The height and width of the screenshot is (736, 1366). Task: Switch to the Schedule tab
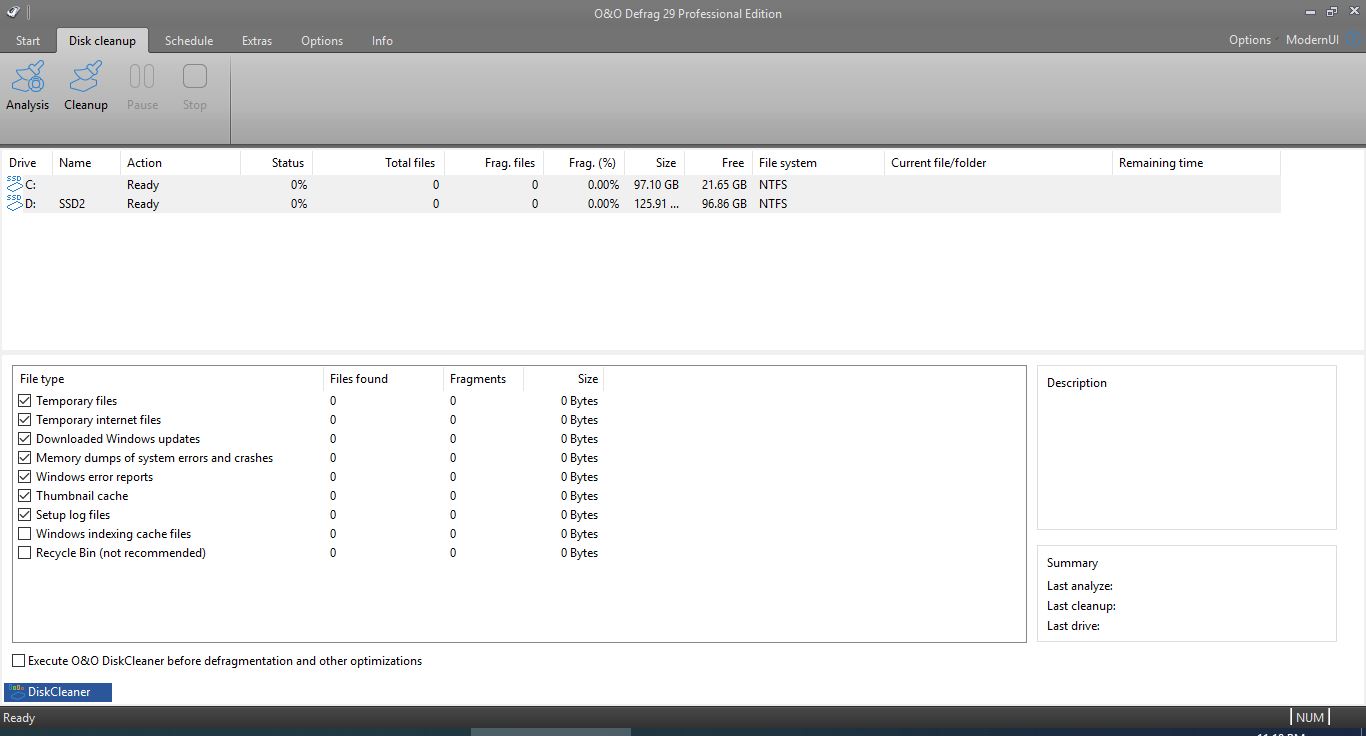(x=189, y=41)
